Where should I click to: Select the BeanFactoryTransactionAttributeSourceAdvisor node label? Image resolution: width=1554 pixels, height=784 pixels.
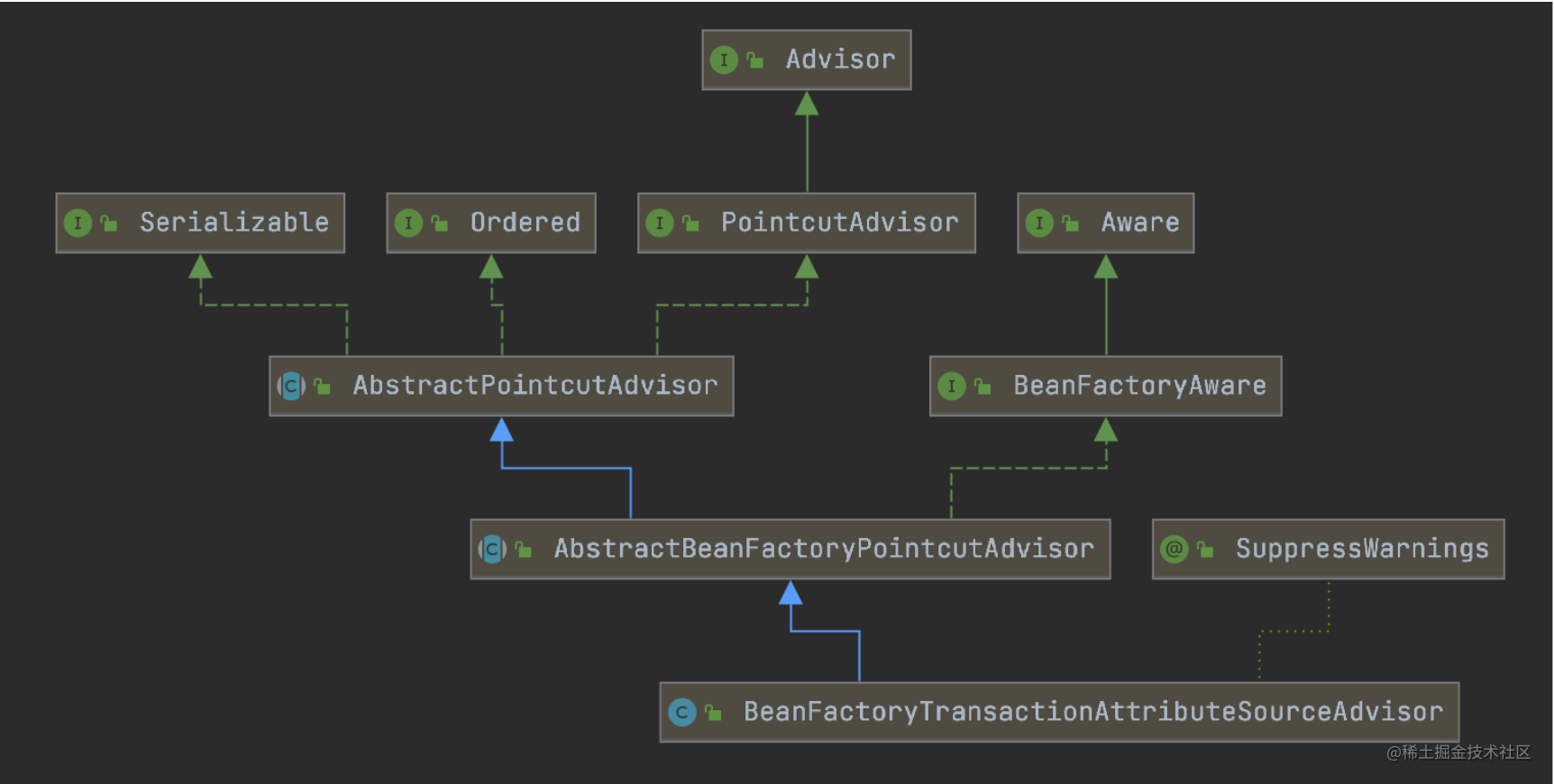pyautogui.click(x=1093, y=712)
